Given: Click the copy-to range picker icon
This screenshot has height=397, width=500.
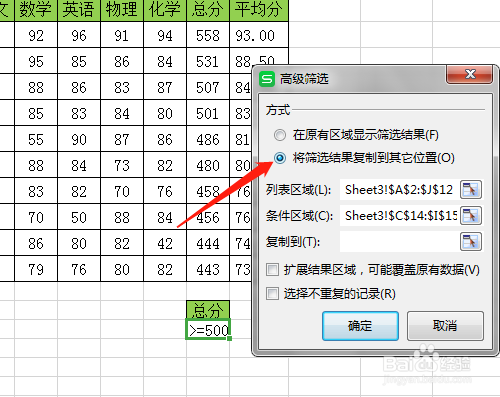Looking at the screenshot, I should pyautogui.click(x=471, y=242).
